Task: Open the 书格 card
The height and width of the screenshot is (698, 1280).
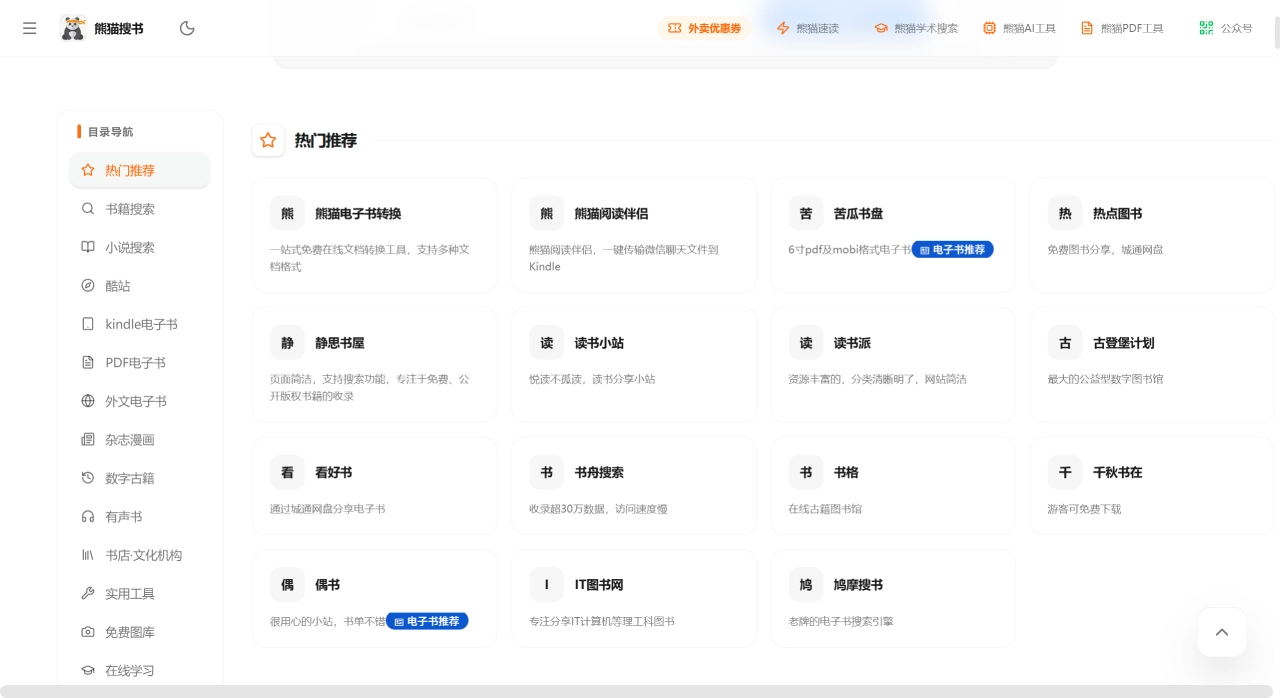Action: pyautogui.click(x=893, y=486)
